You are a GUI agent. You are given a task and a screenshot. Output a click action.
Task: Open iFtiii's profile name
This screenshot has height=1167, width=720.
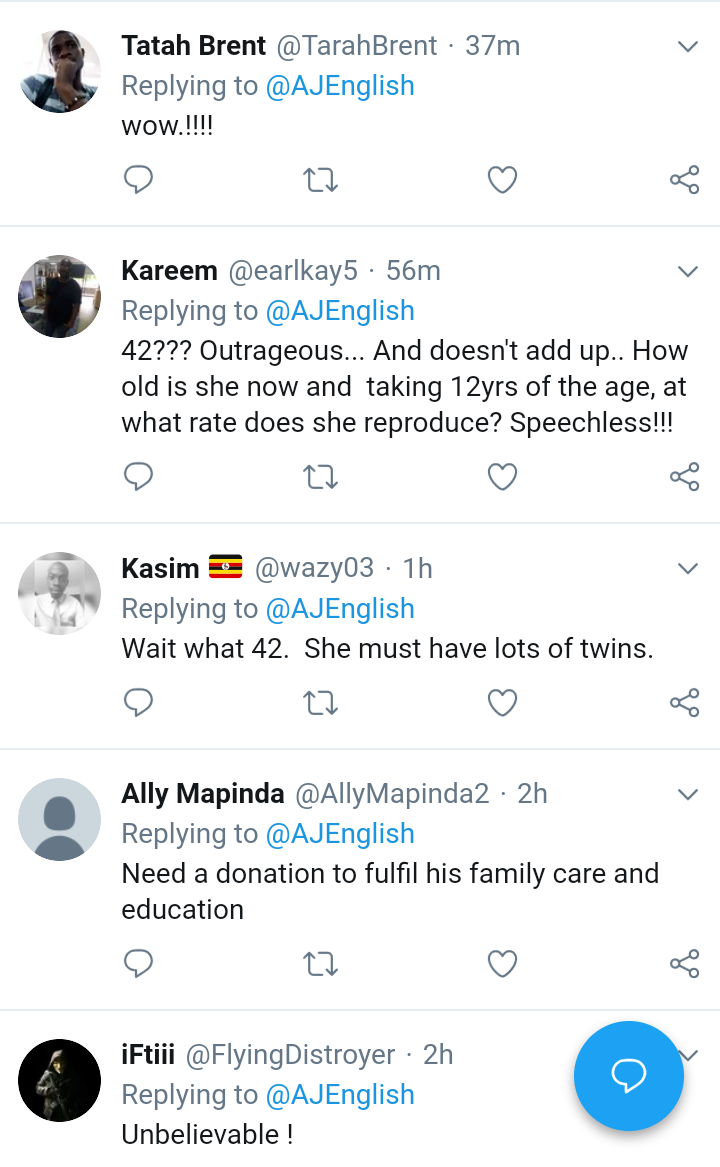(148, 1055)
